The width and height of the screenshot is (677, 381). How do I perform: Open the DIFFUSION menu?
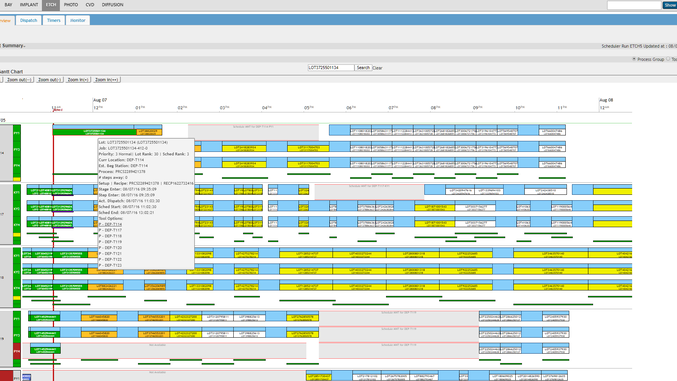[x=113, y=5]
